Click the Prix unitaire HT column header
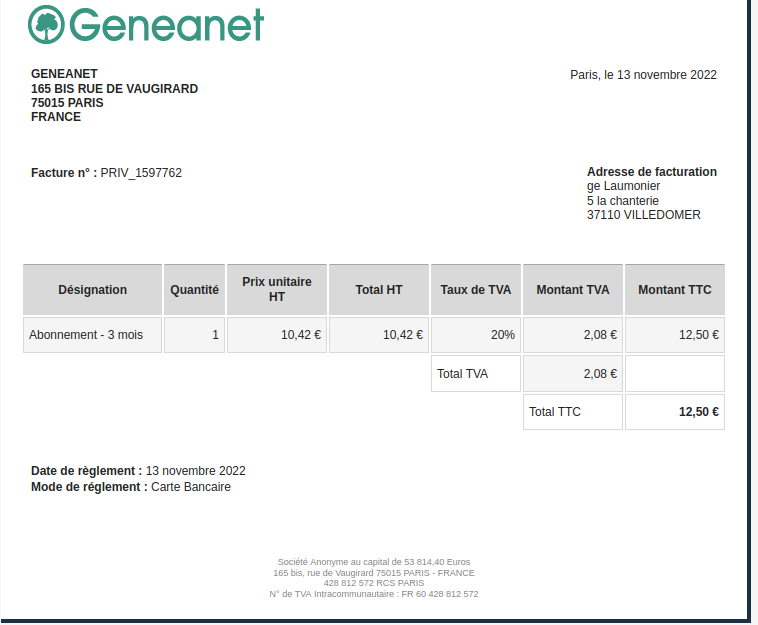758x625 pixels. coord(277,290)
